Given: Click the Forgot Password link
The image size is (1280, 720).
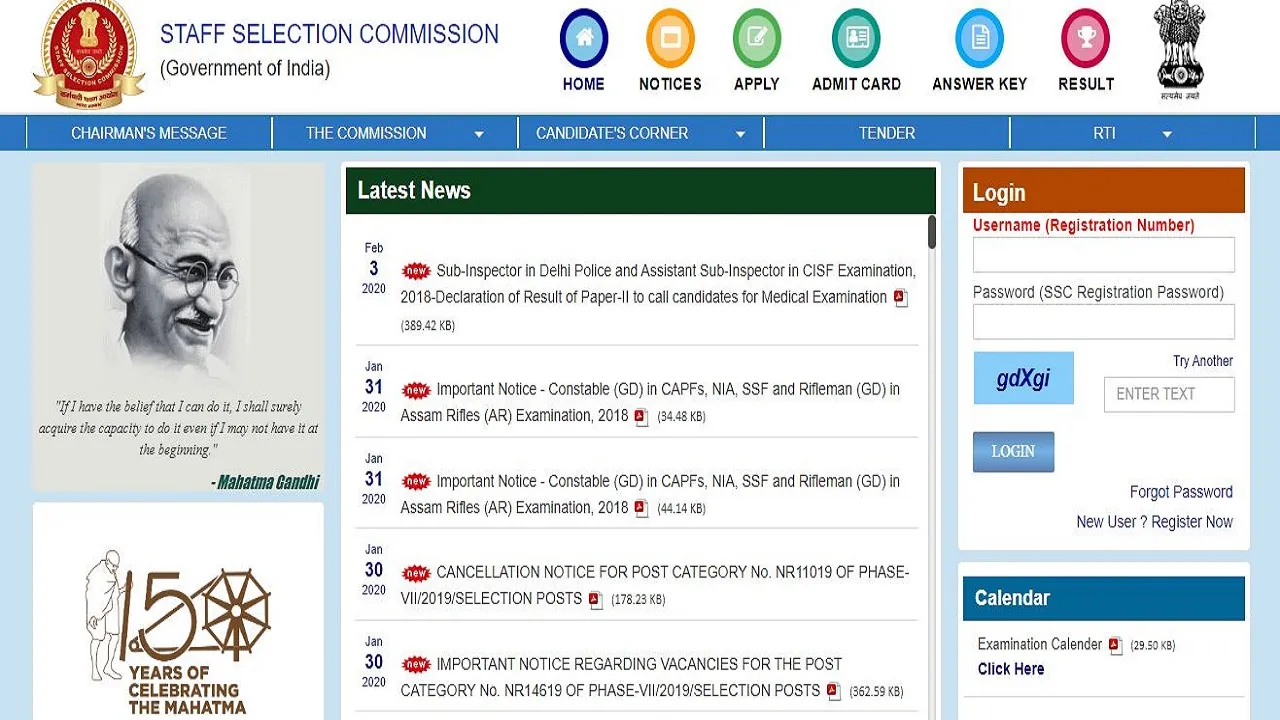Looking at the screenshot, I should [1181, 492].
